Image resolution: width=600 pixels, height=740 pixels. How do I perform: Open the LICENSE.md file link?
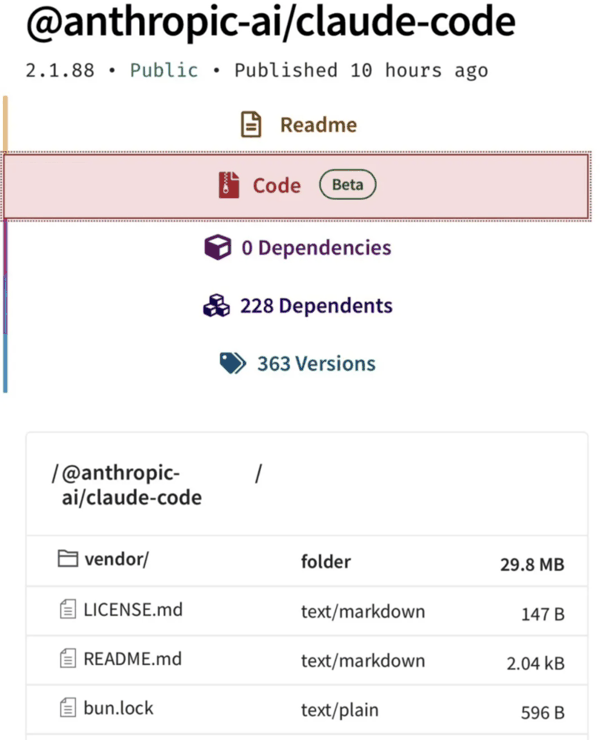tap(133, 609)
